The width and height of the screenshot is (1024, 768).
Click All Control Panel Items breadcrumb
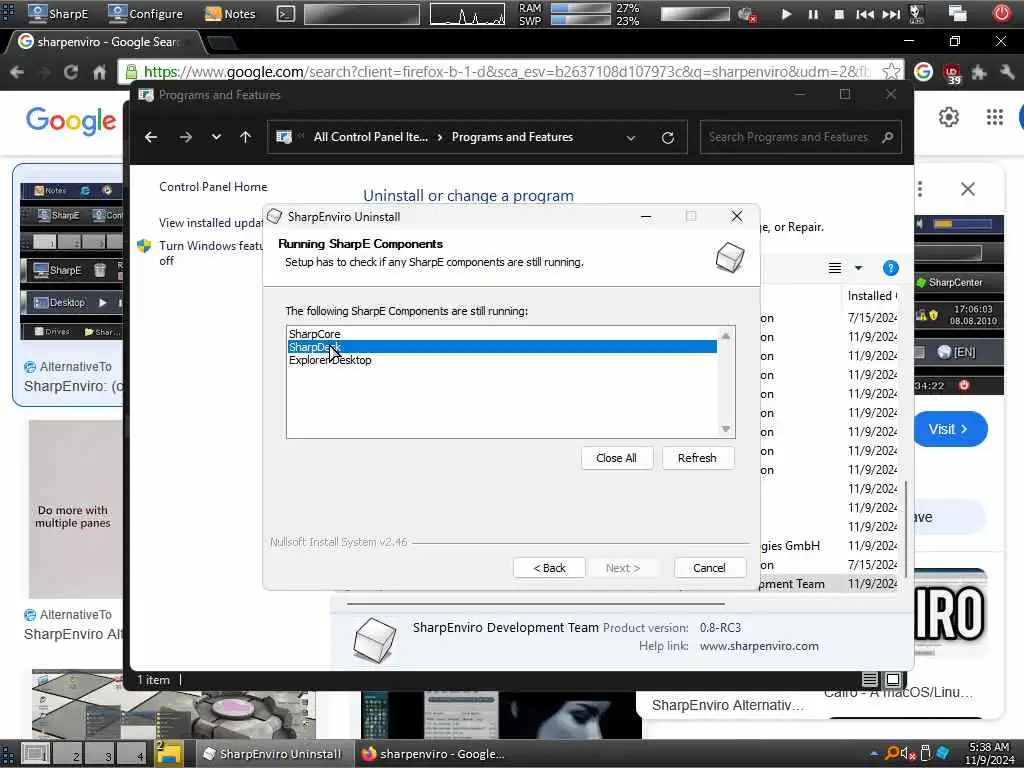coord(370,137)
